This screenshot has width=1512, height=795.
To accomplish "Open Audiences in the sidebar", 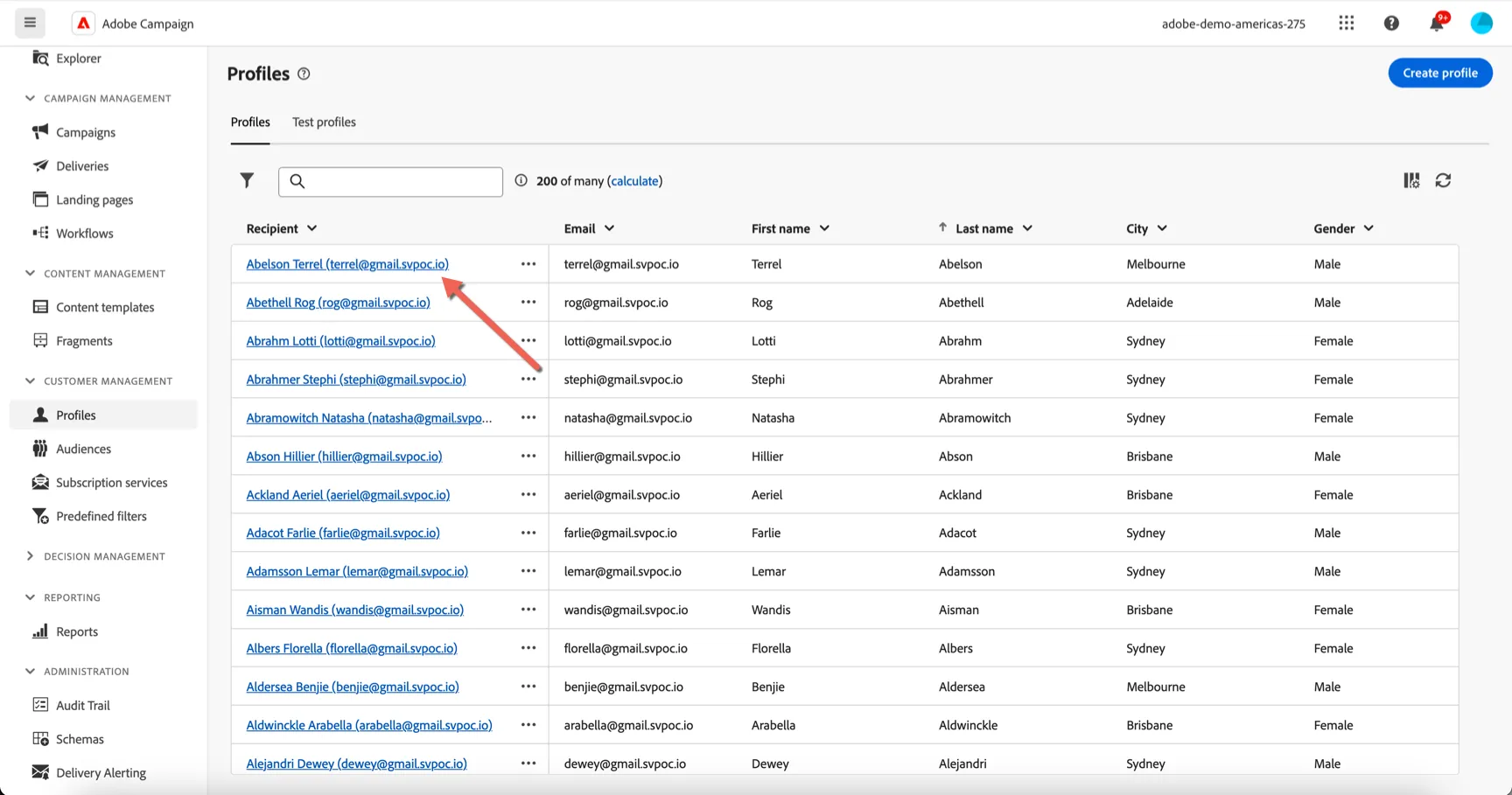I will 83,449.
